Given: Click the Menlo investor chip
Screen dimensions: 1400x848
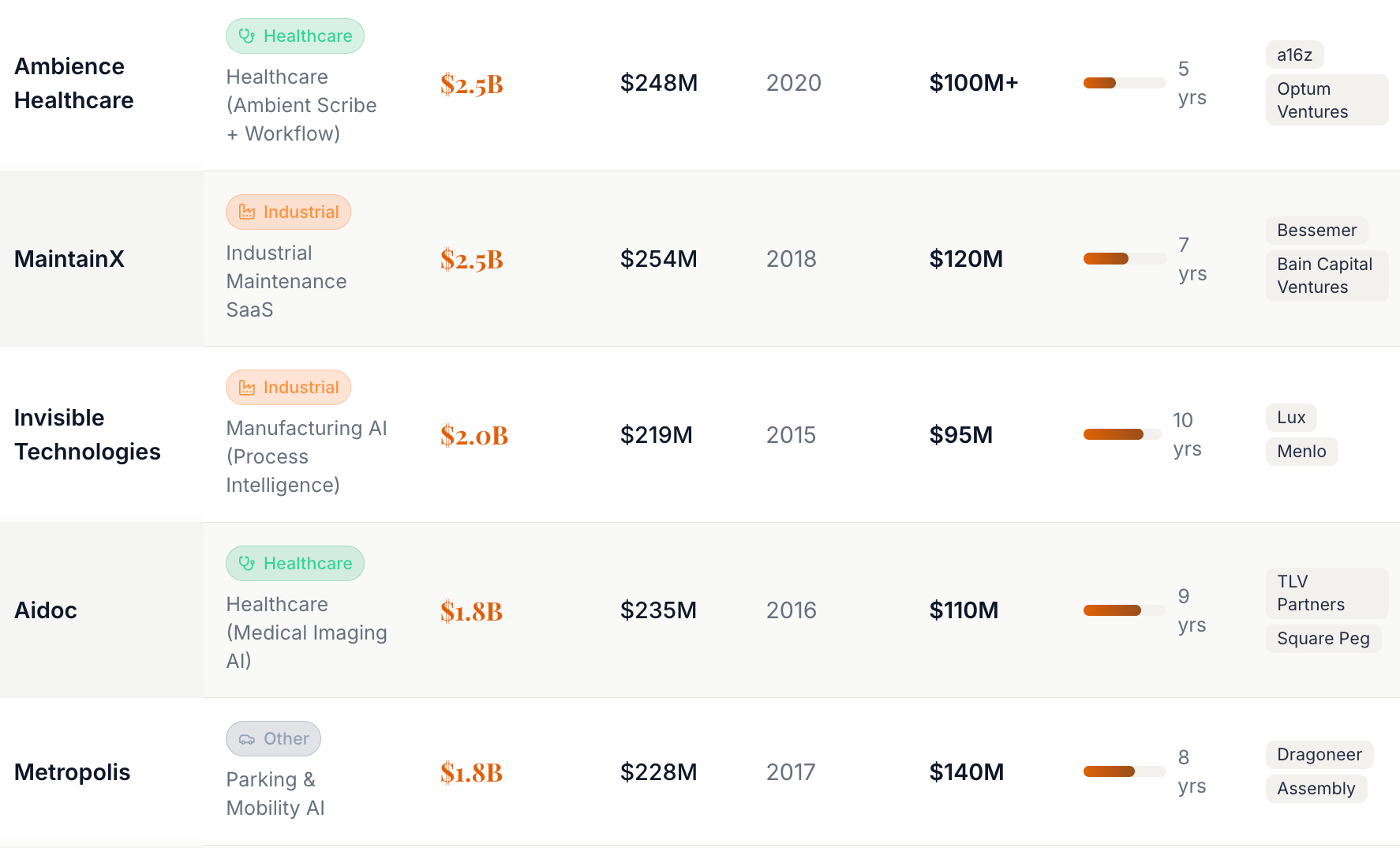Looking at the screenshot, I should click(1301, 452).
